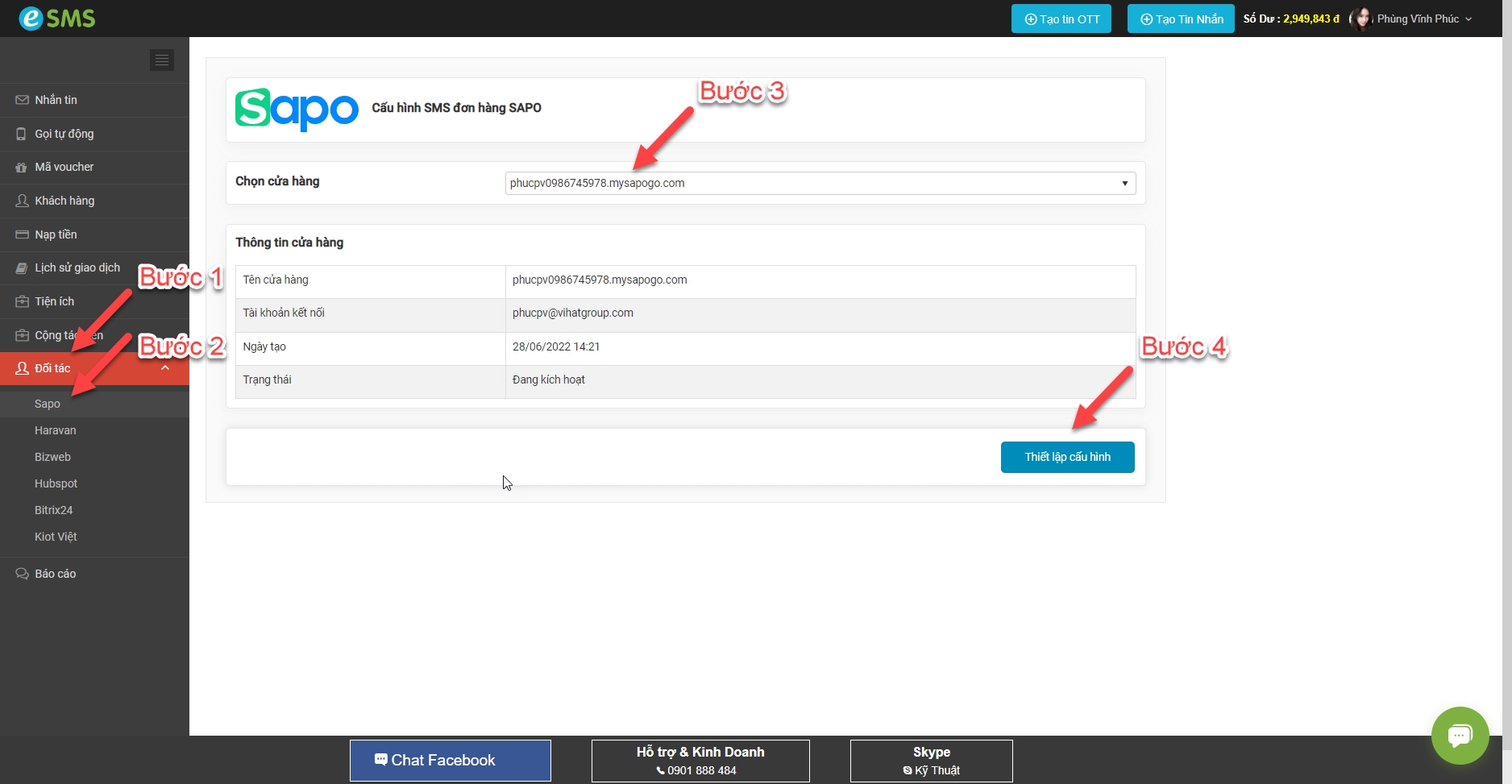Open the Chat Facebook link
The image size is (1512, 784).
pos(451,760)
